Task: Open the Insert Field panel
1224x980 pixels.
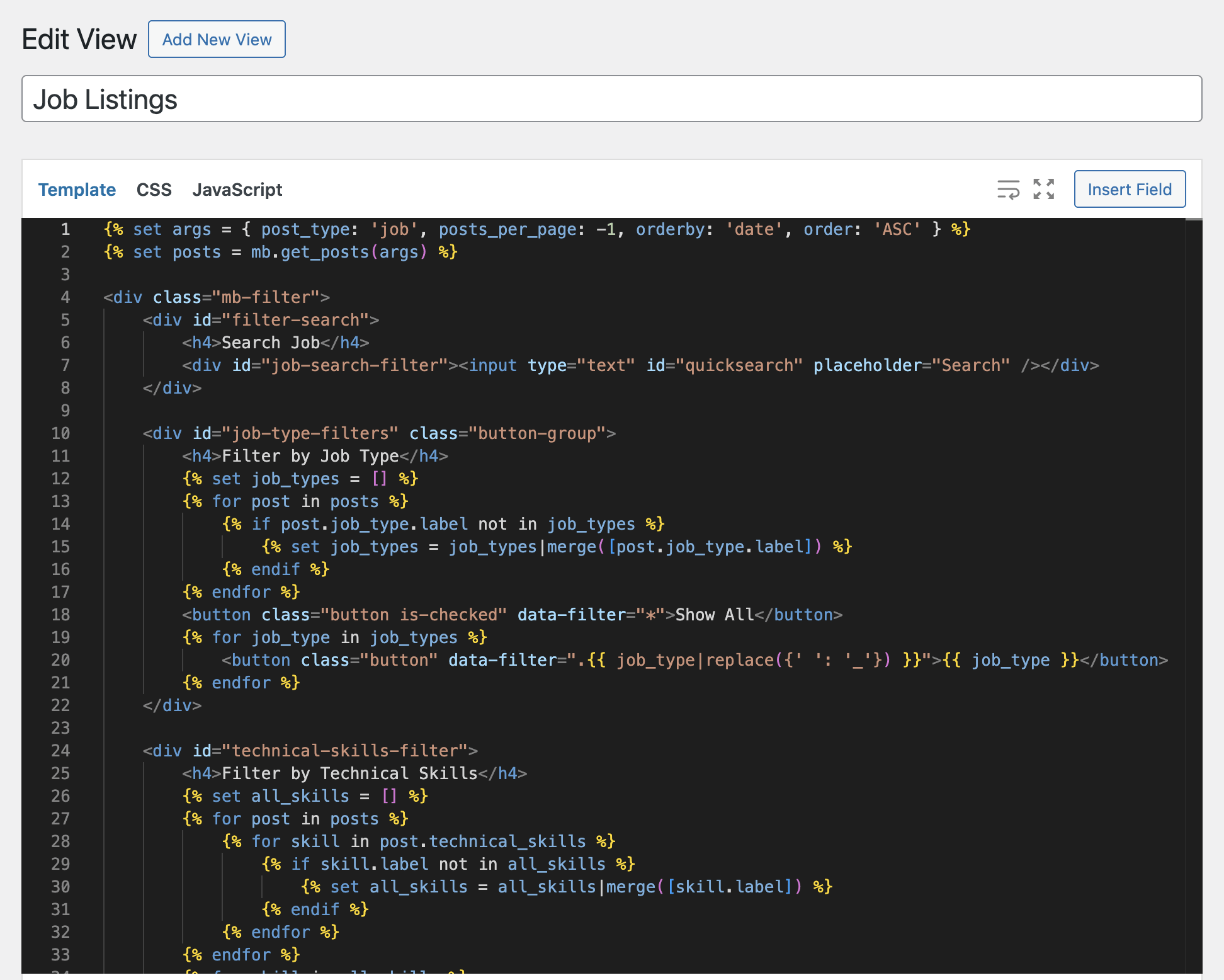Action: point(1130,189)
